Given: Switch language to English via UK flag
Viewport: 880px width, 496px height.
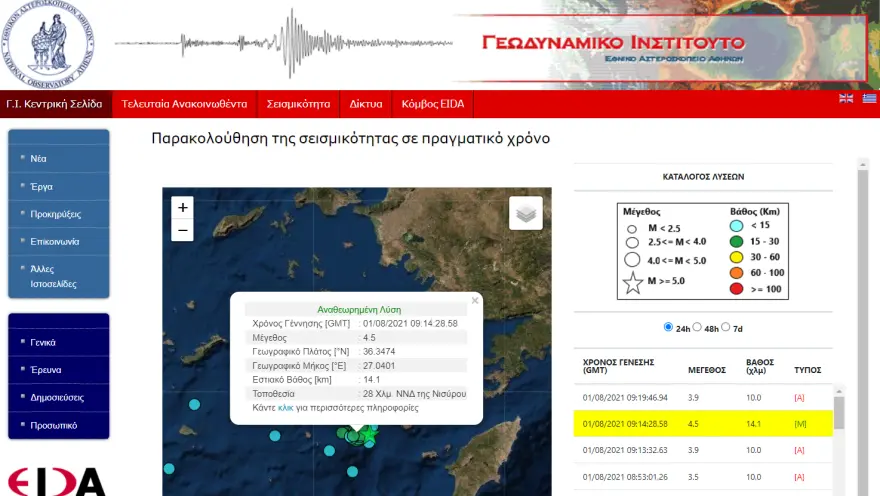Looking at the screenshot, I should pyautogui.click(x=846, y=98).
